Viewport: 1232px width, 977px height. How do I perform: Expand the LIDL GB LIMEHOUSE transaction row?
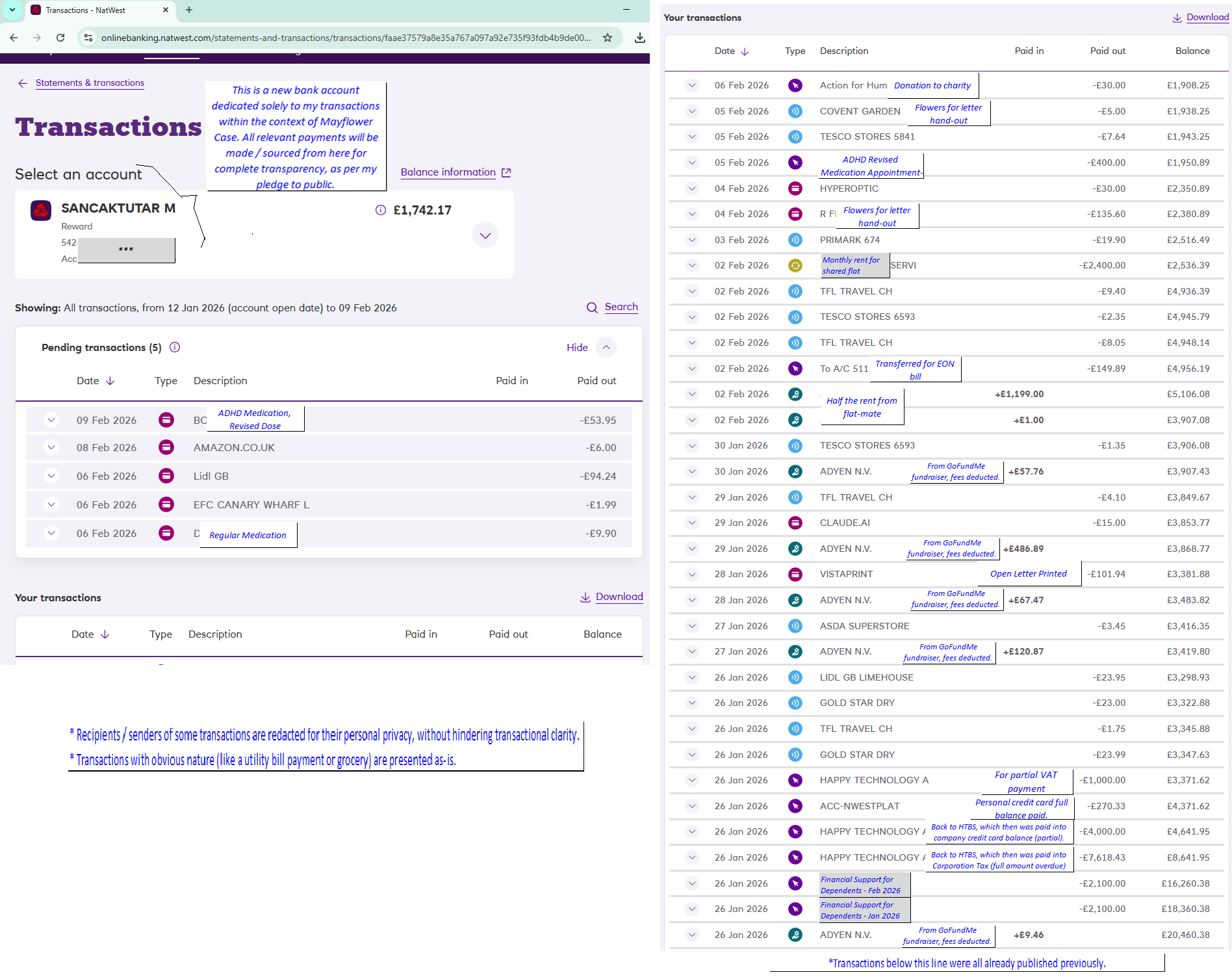(x=692, y=677)
